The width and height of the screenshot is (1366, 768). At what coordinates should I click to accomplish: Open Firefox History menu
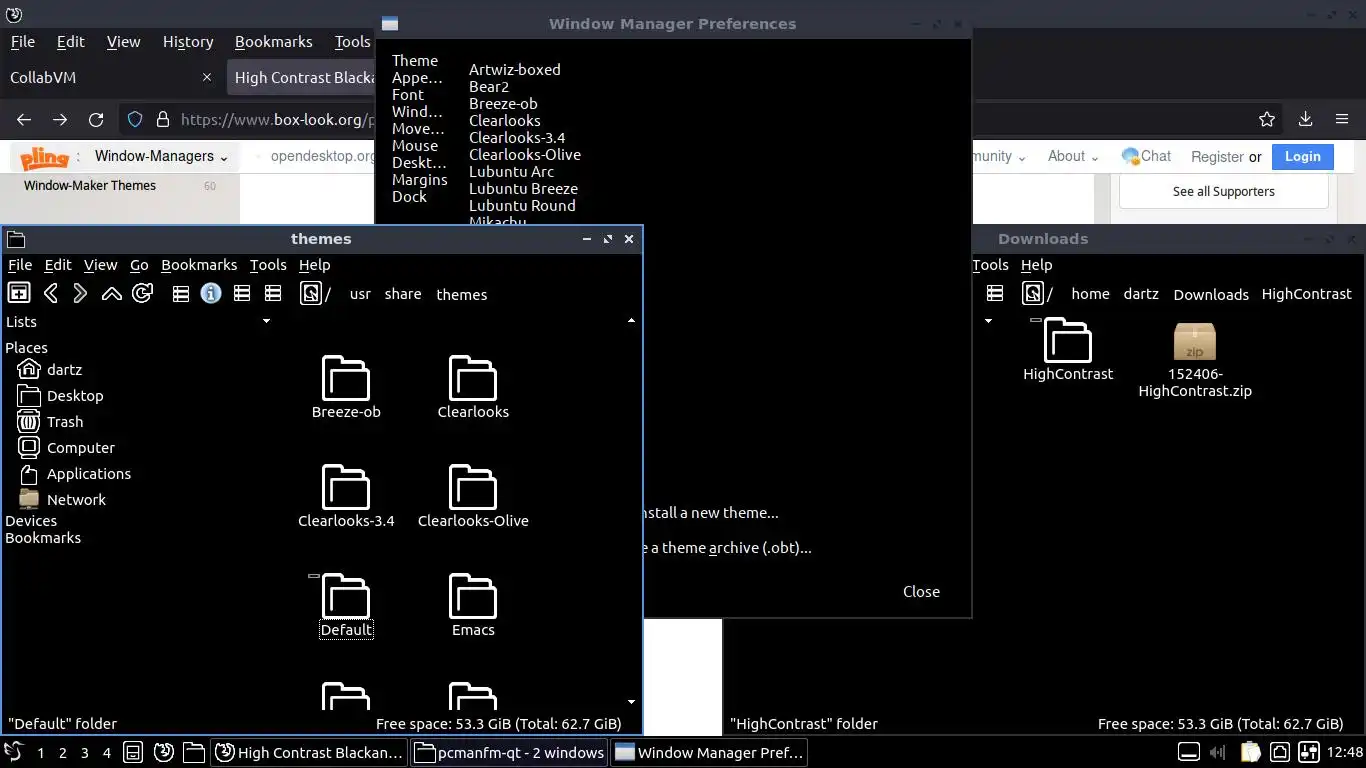click(188, 41)
